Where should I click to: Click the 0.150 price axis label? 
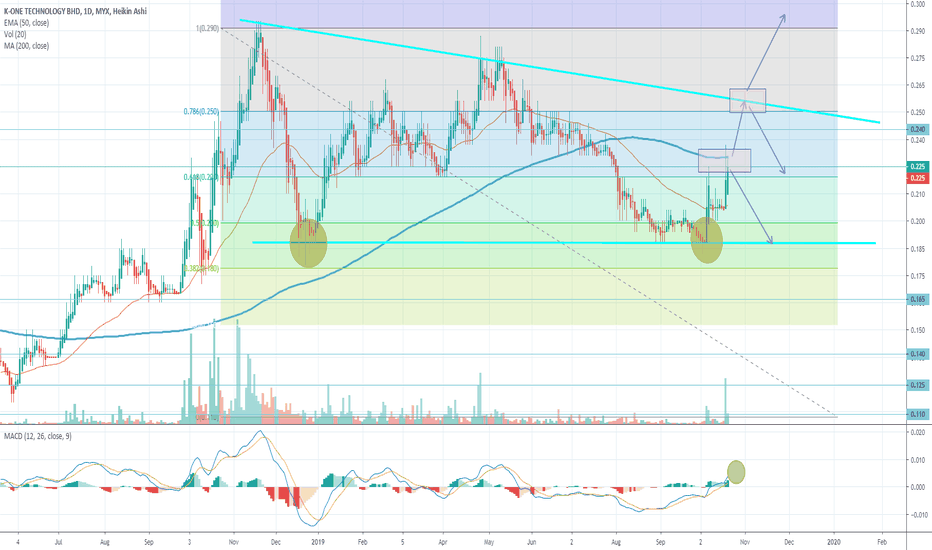tap(918, 331)
